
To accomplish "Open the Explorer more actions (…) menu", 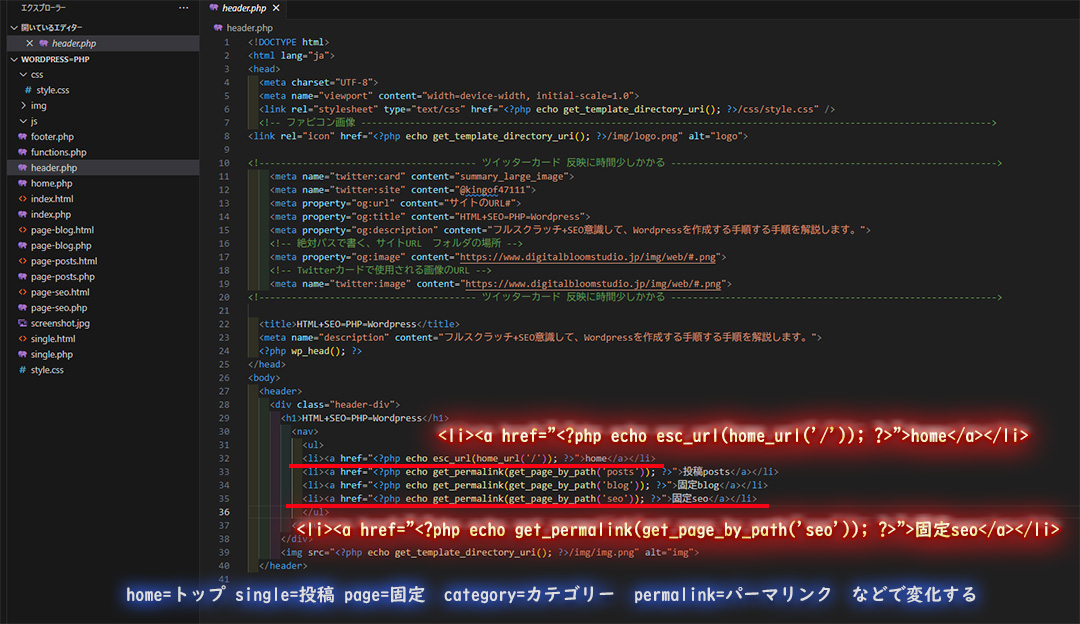I will 183,8.
